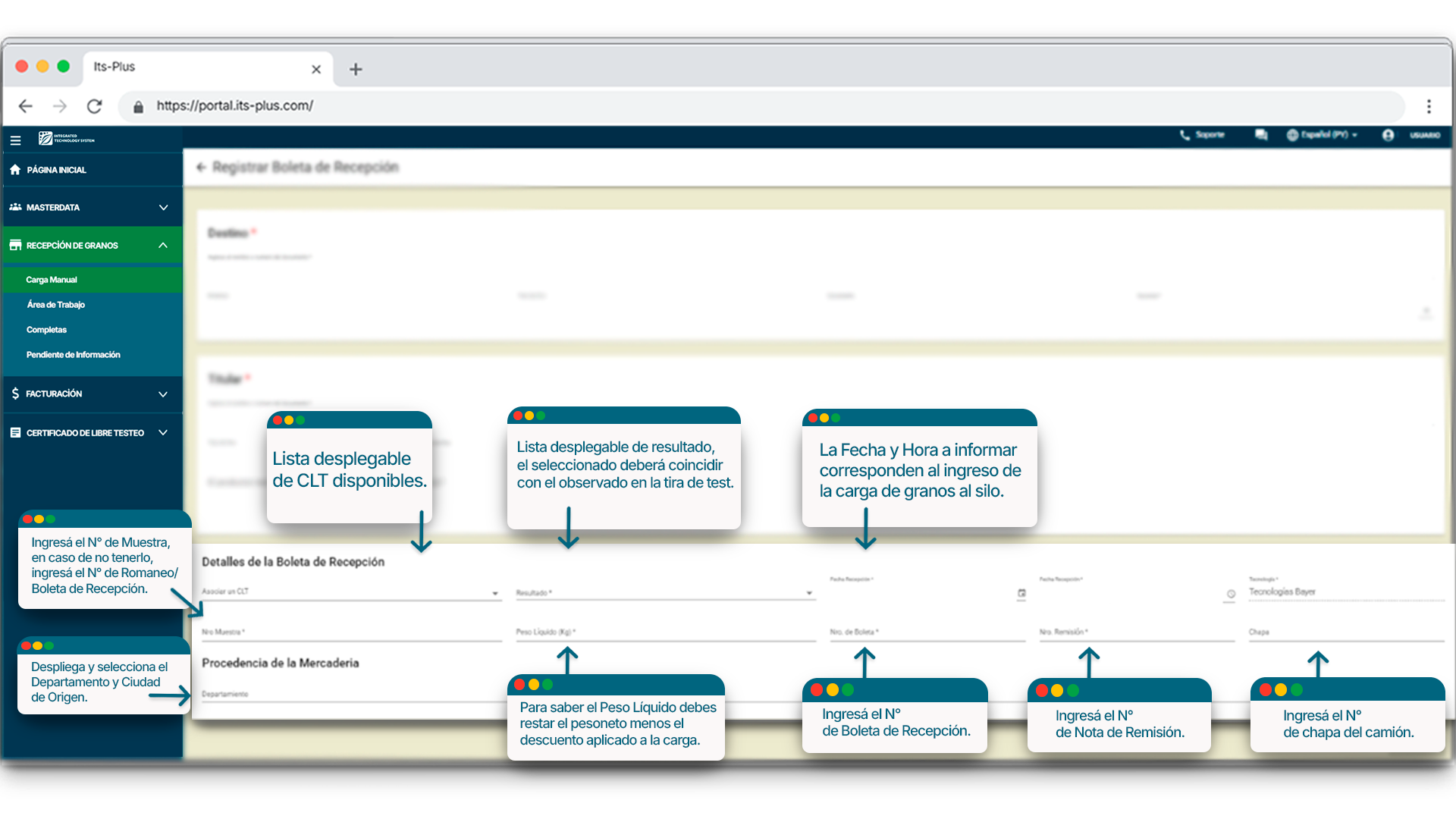Open the chat messages icon
The image size is (1456, 819).
coord(1261,135)
